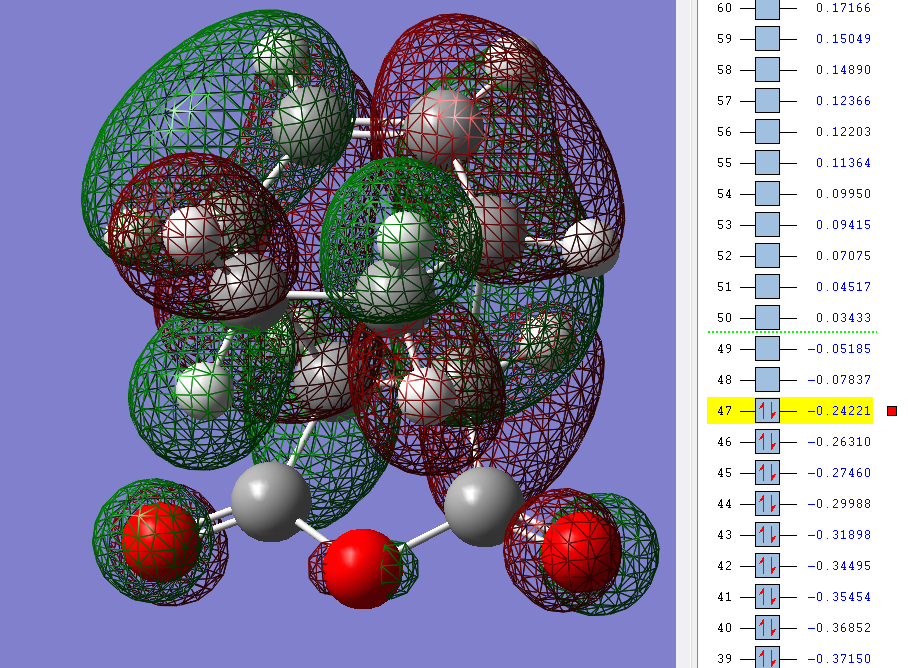Click energy value -0.07837
The width and height of the screenshot is (908, 668).
[839, 380]
